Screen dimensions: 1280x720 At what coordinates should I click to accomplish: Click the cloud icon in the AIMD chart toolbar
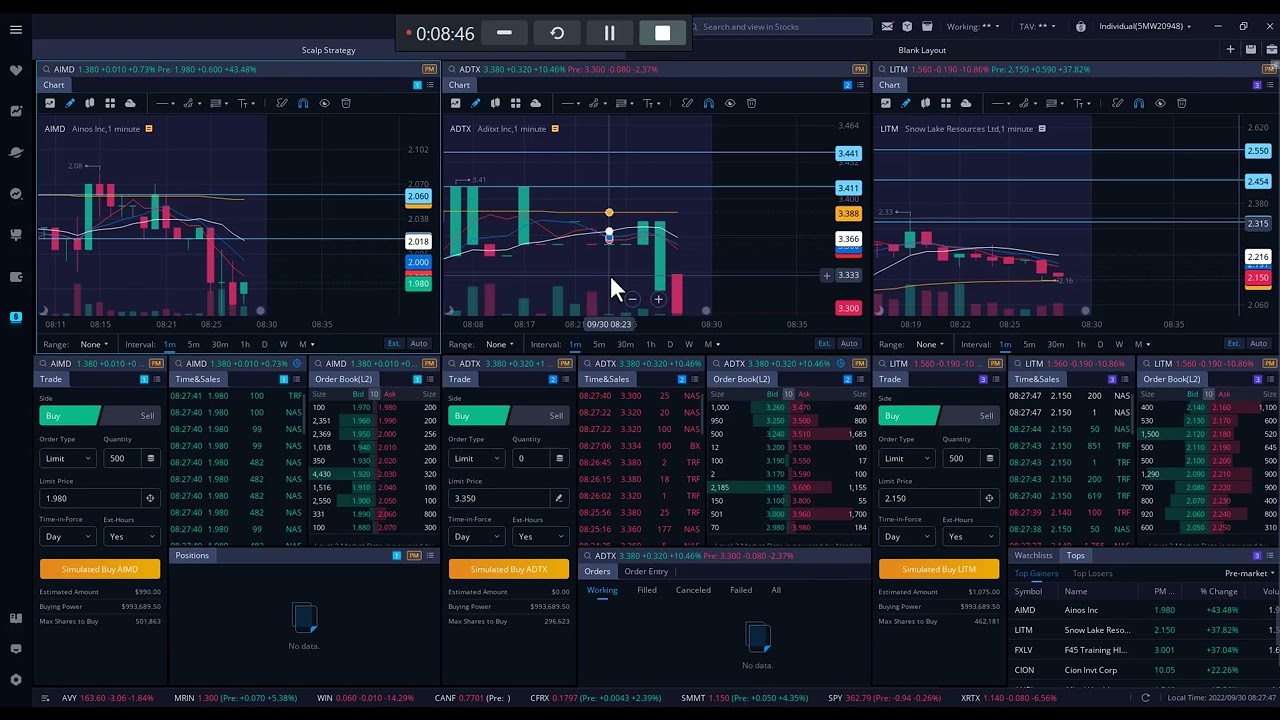pyautogui.click(x=130, y=103)
